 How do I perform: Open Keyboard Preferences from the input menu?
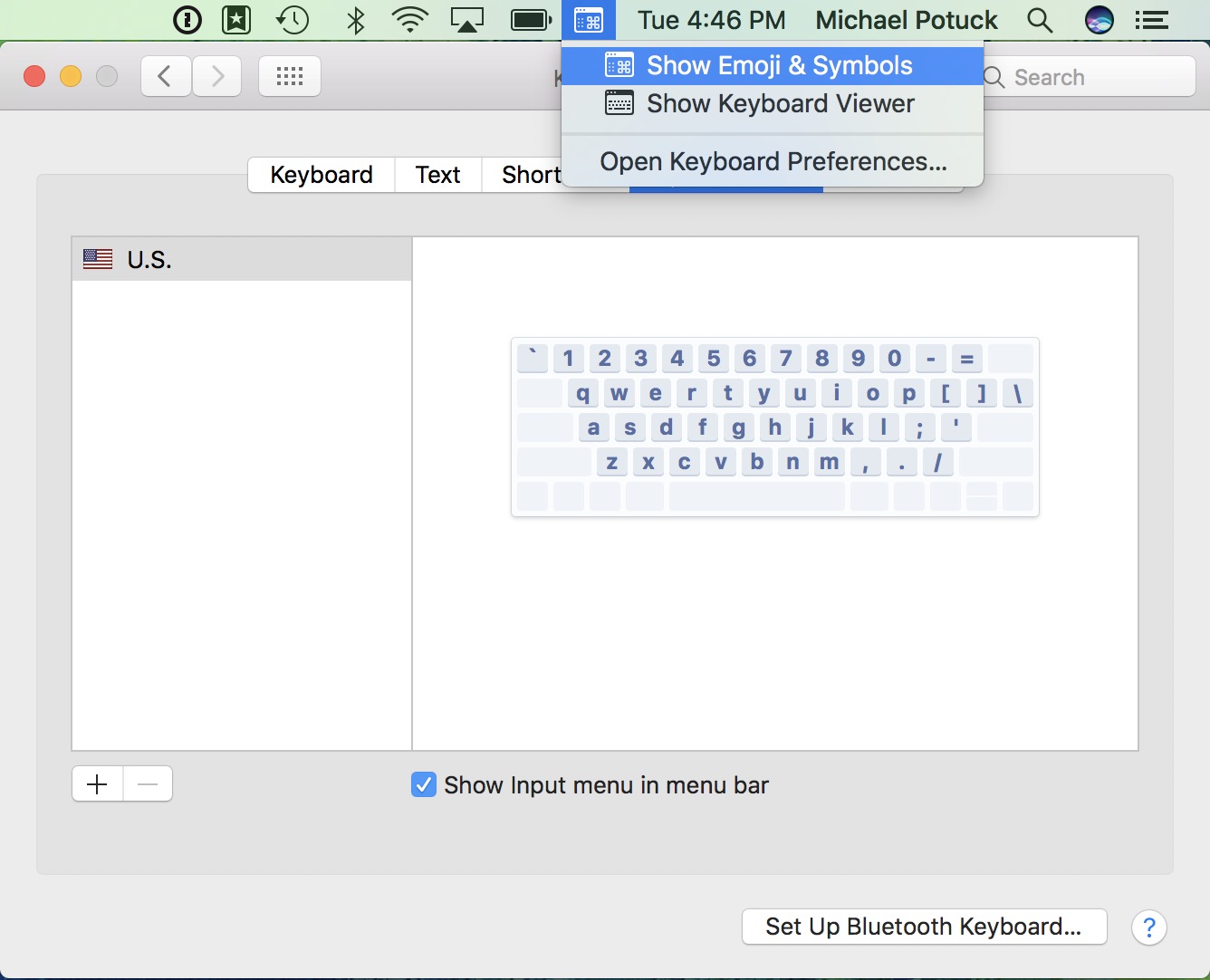pos(773,161)
